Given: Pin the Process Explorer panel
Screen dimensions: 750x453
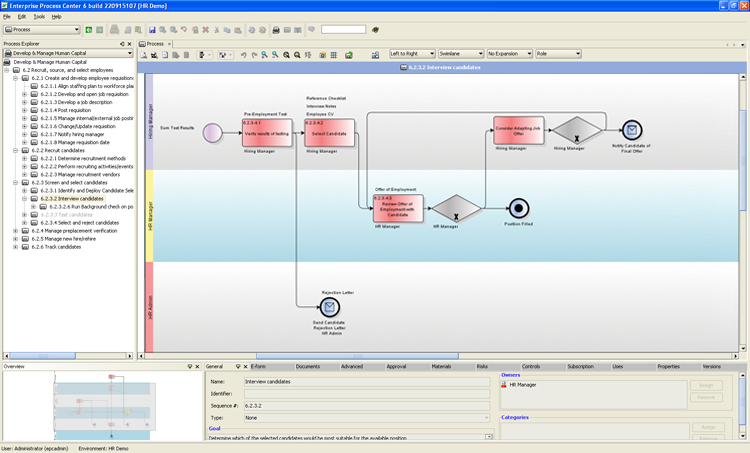Looking at the screenshot, I should pyautogui.click(x=121, y=44).
